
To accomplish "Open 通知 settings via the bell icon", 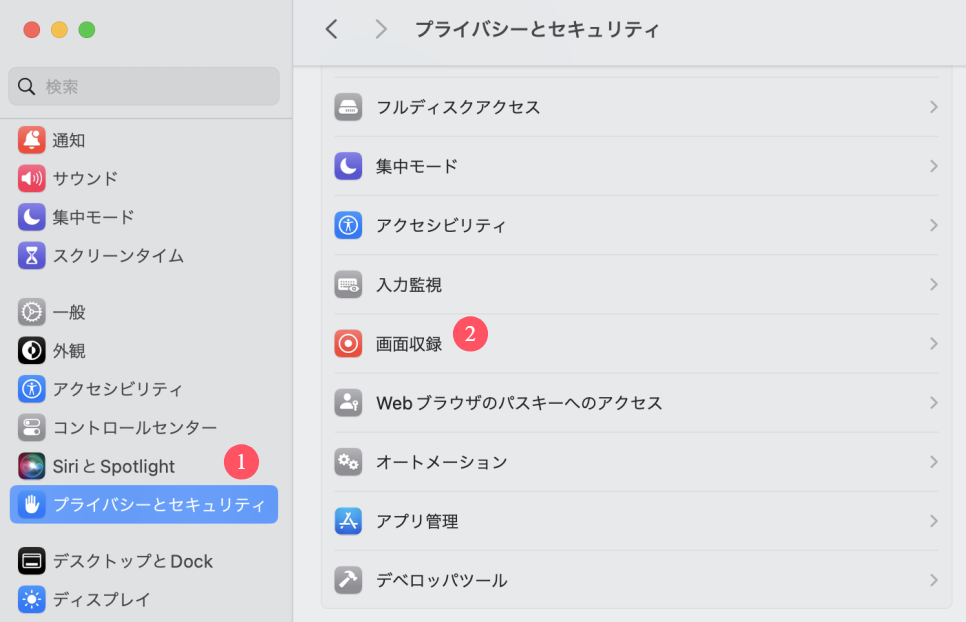I will 29,140.
